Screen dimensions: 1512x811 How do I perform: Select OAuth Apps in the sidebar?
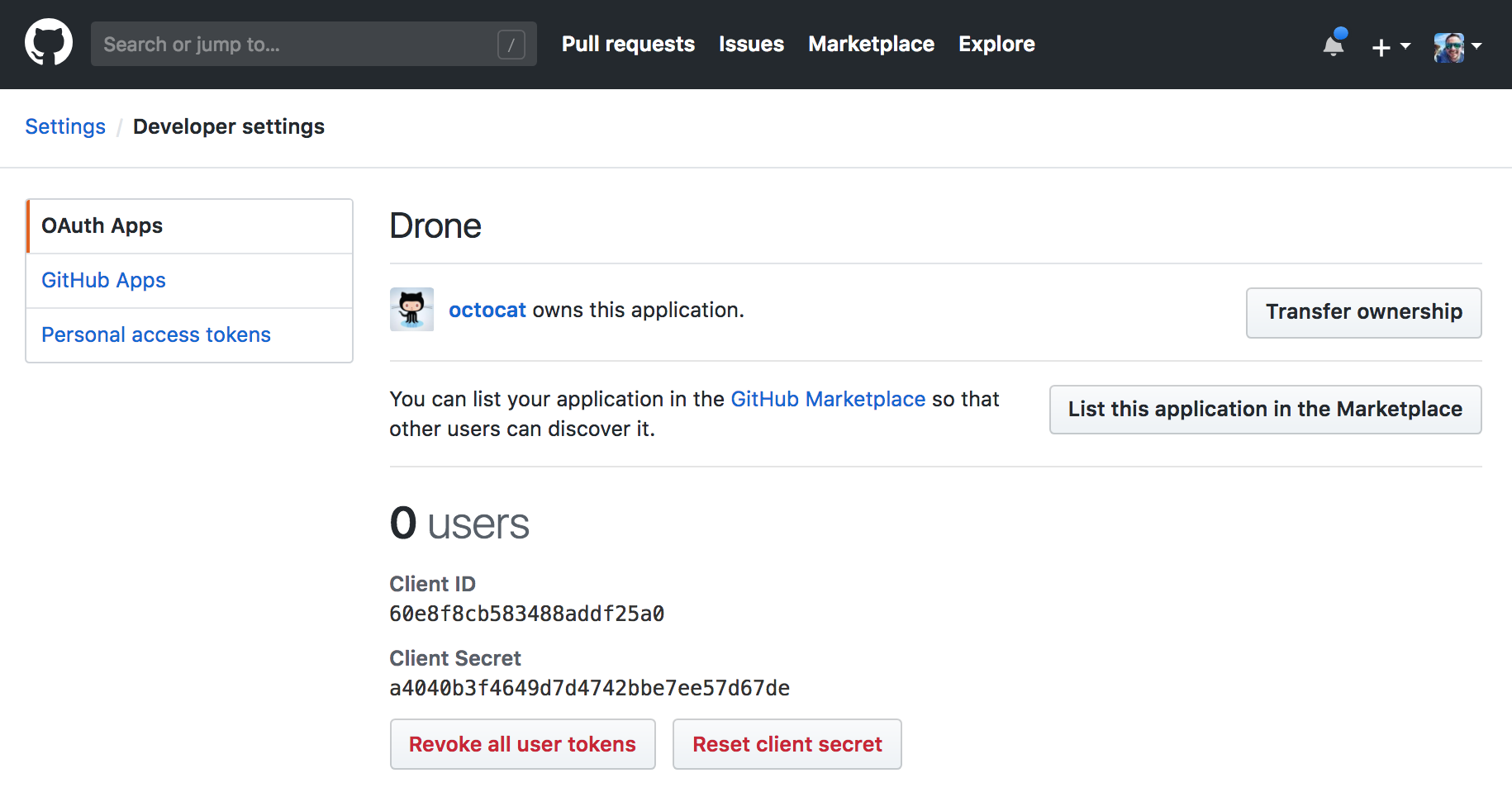tap(102, 225)
